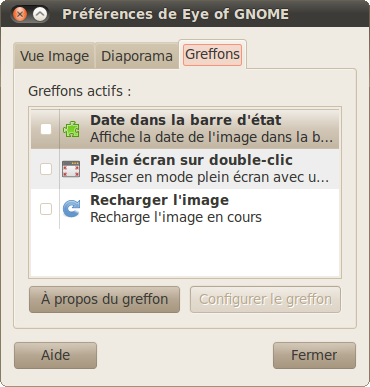Click the Configurer le greffon button

point(265,299)
